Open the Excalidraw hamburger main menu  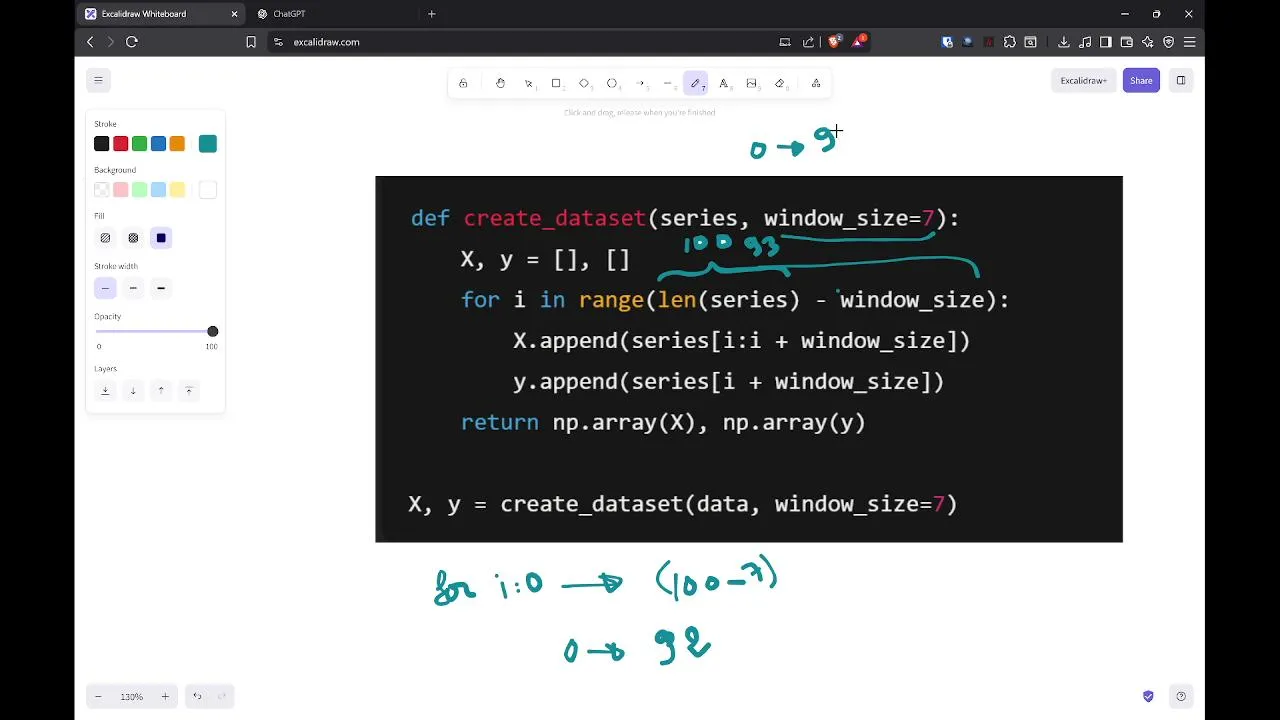pyautogui.click(x=98, y=80)
